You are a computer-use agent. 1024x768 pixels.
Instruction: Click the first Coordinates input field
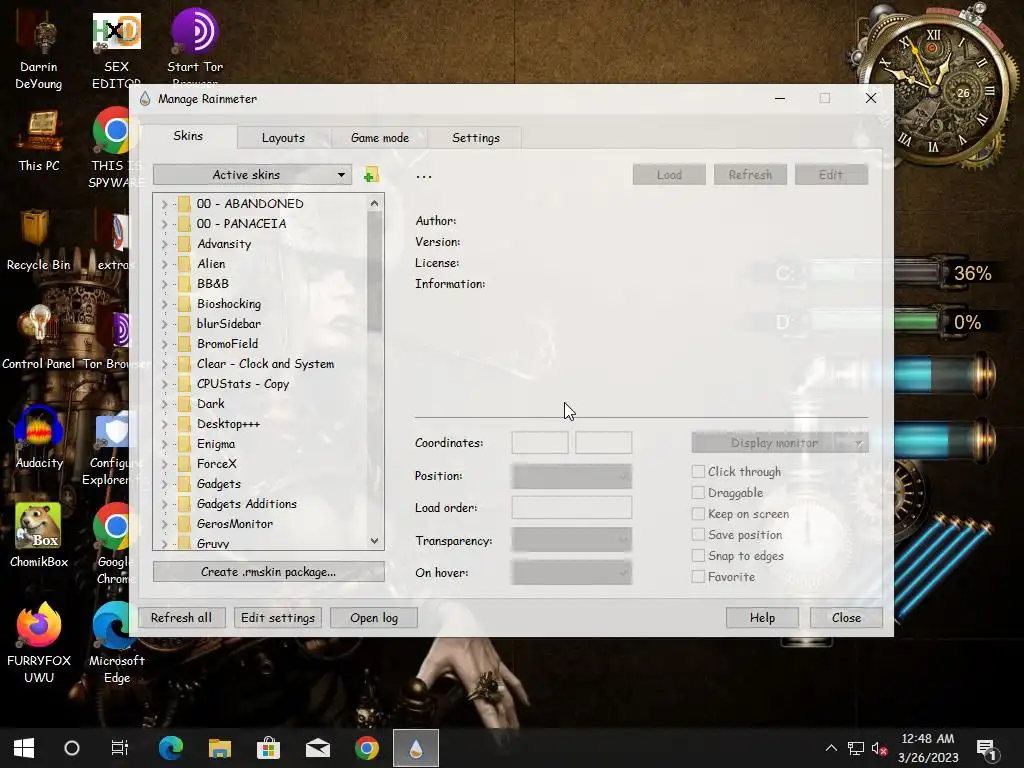pos(539,443)
